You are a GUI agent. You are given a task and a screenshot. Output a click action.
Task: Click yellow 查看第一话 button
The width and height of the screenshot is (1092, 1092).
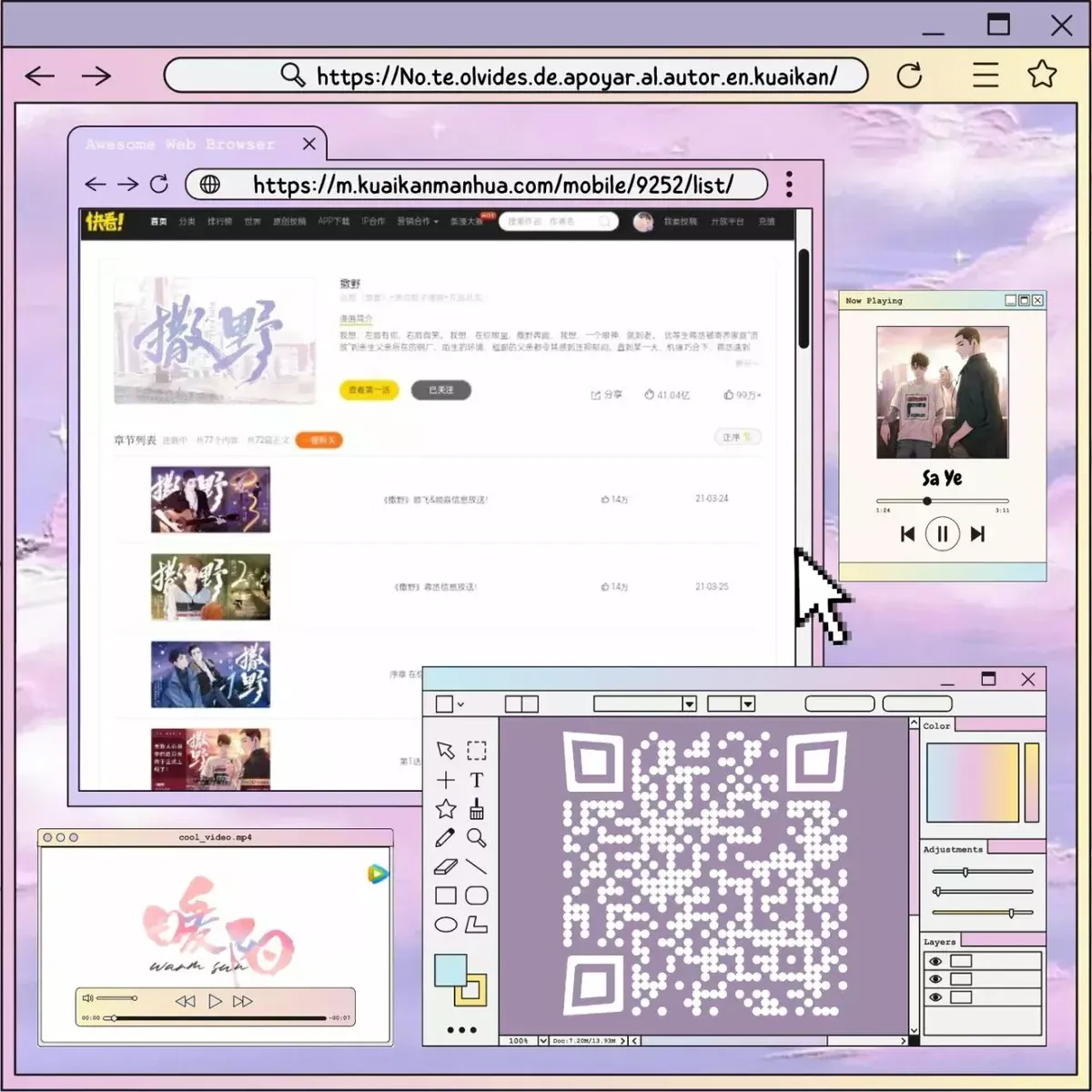(x=369, y=389)
